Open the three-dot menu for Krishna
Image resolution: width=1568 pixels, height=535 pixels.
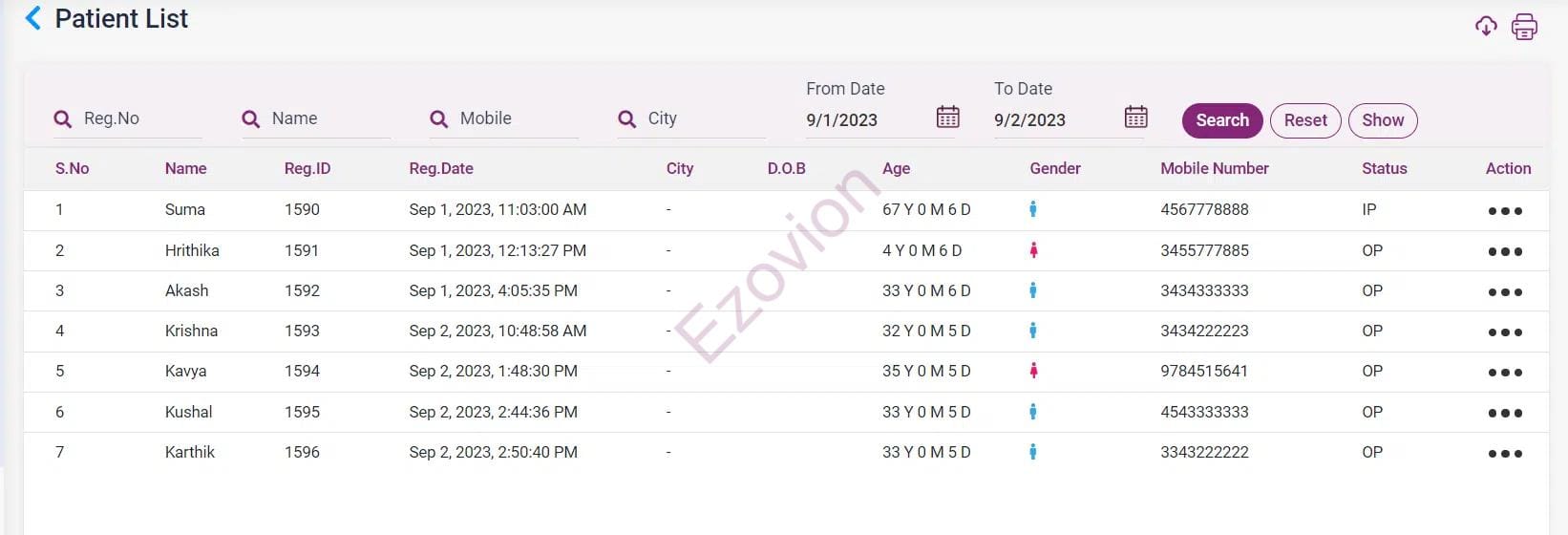[1504, 332]
